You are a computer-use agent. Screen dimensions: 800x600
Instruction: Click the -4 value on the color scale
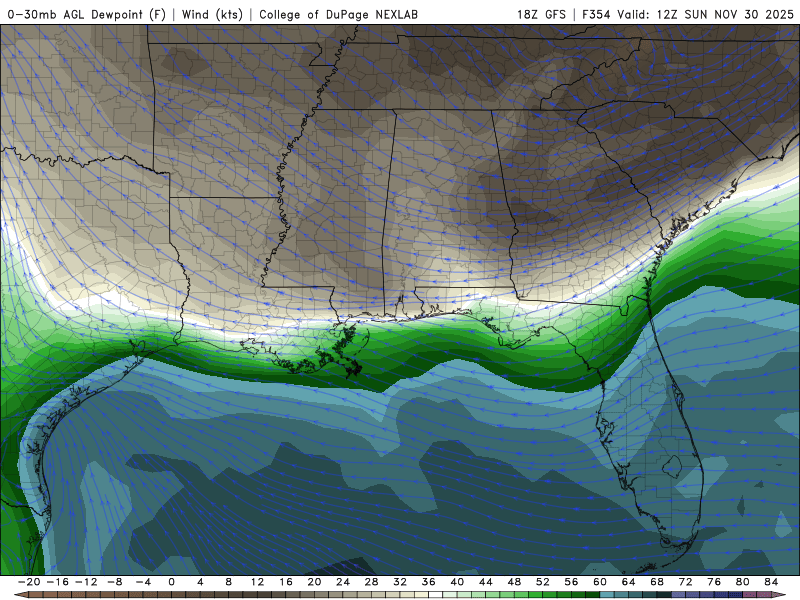143,582
